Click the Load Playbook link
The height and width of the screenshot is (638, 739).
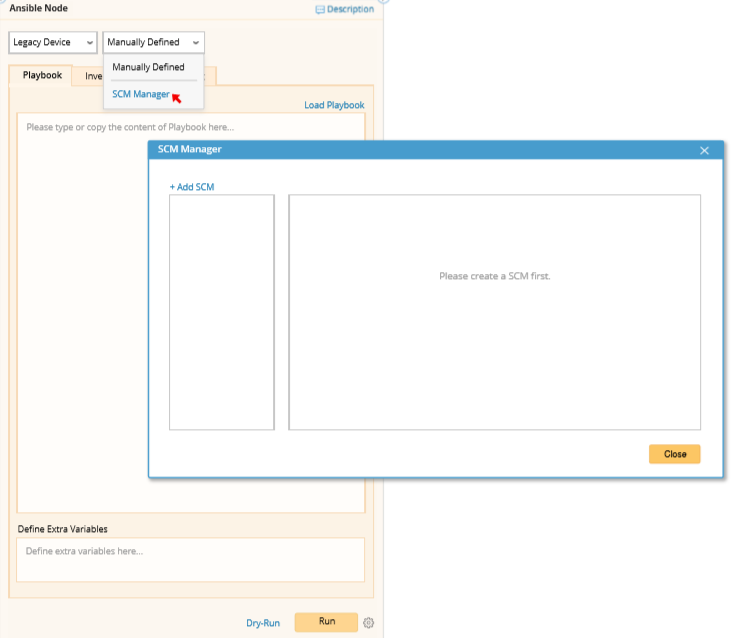click(334, 105)
